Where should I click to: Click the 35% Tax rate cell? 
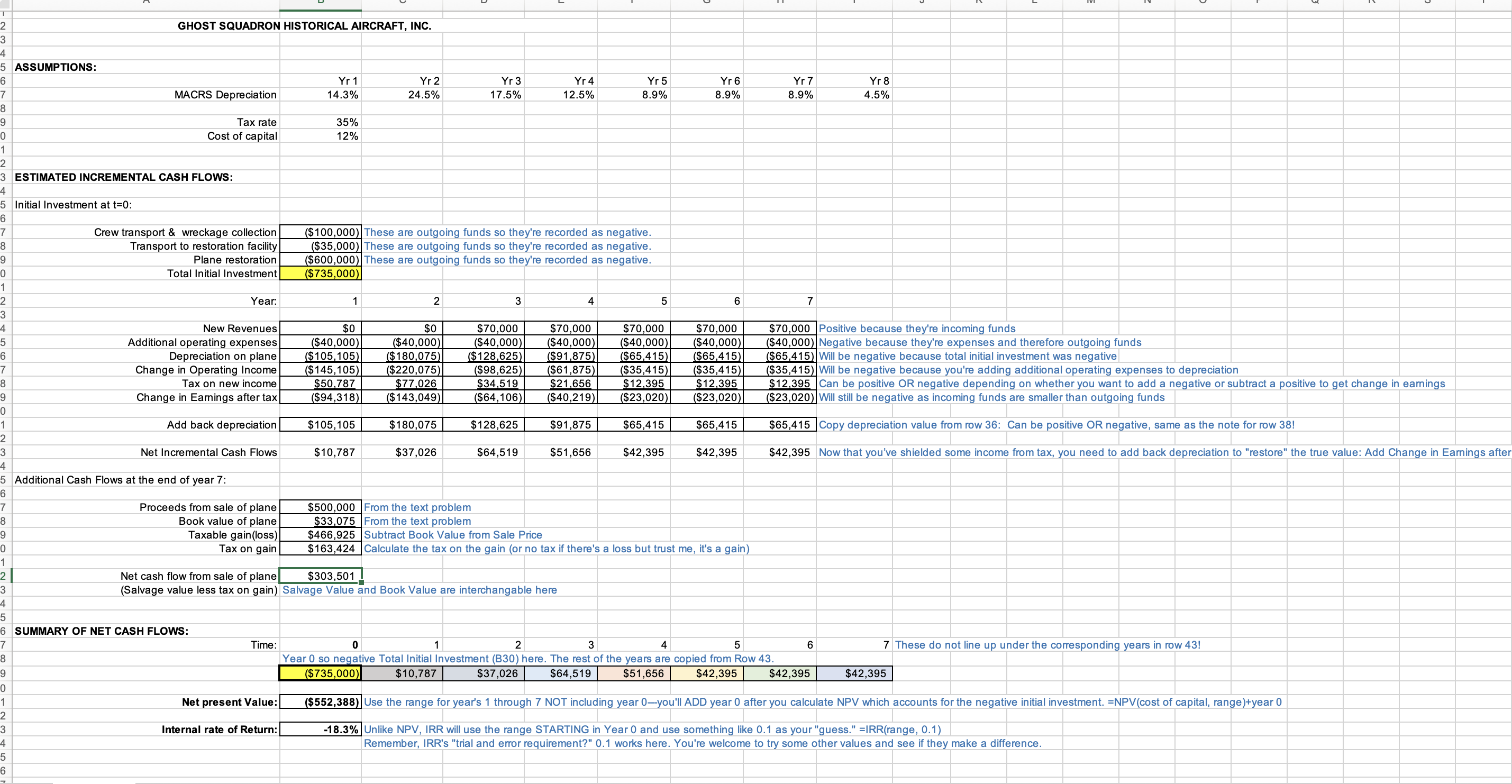(347, 122)
